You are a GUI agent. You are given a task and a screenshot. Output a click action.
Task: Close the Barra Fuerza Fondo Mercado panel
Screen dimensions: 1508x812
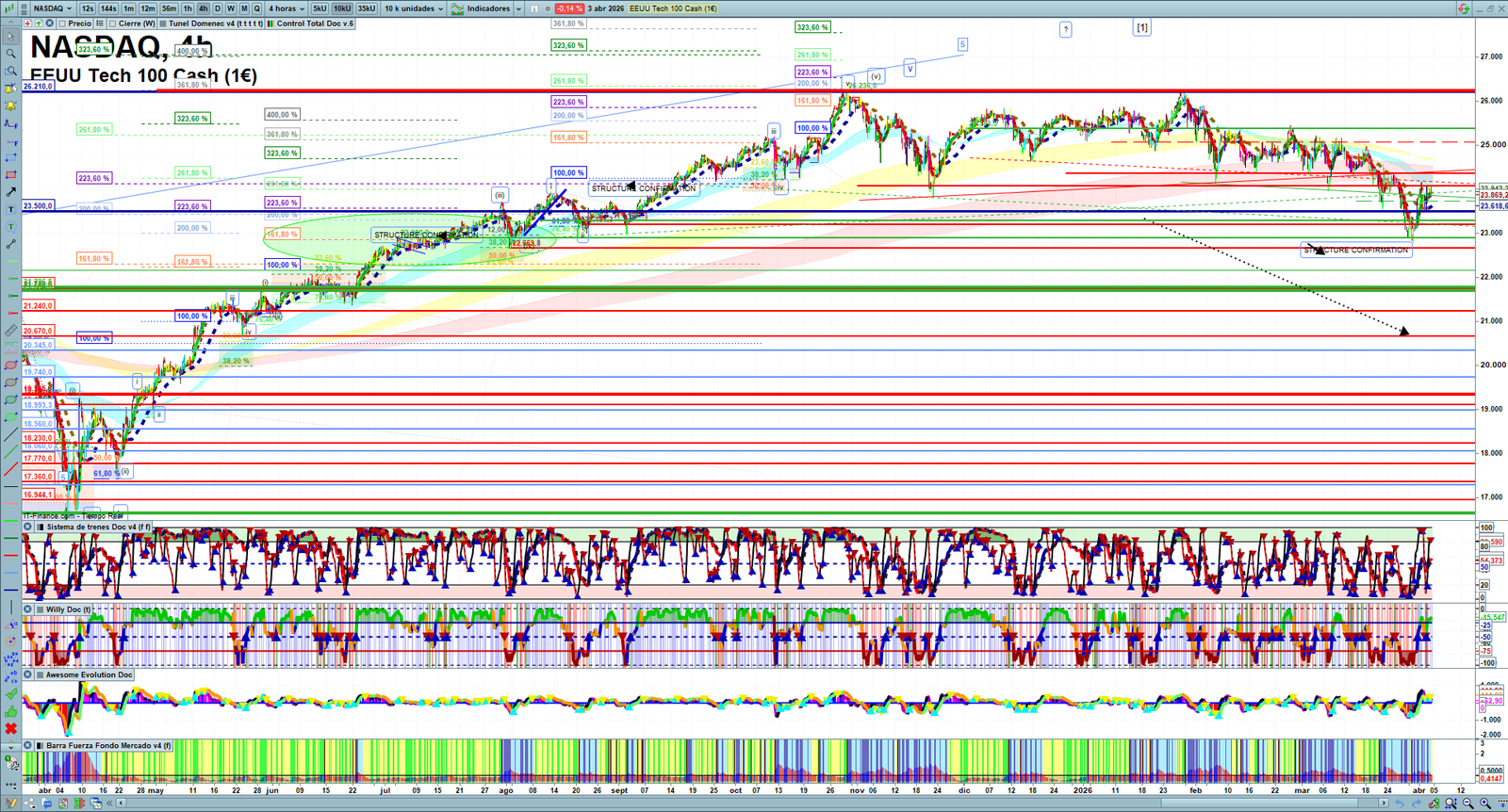27,745
